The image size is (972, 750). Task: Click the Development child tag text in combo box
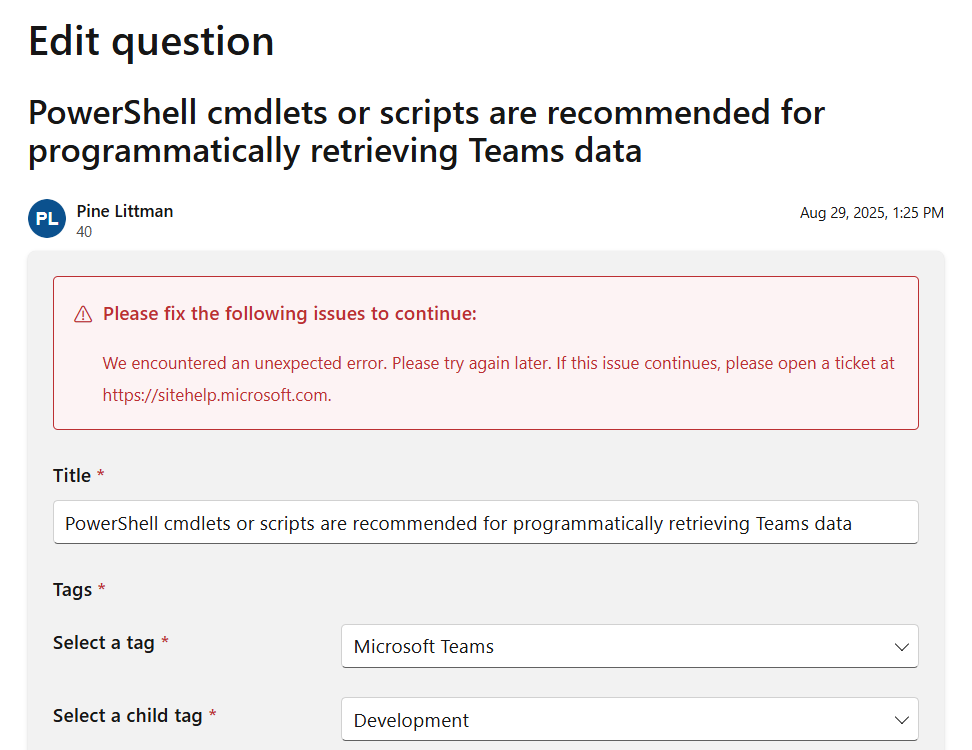[x=411, y=720]
